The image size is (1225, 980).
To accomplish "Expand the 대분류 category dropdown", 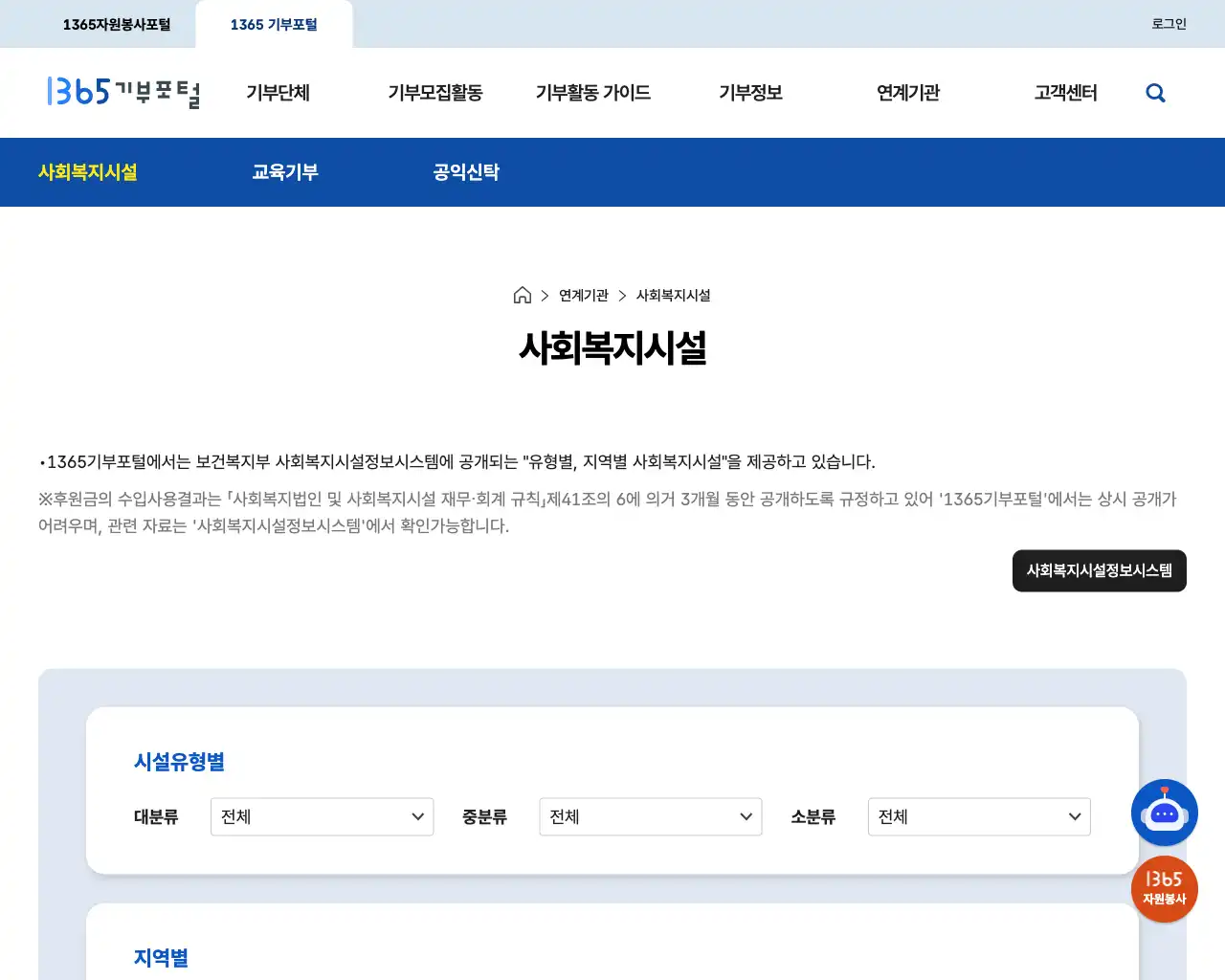I will point(322,816).
